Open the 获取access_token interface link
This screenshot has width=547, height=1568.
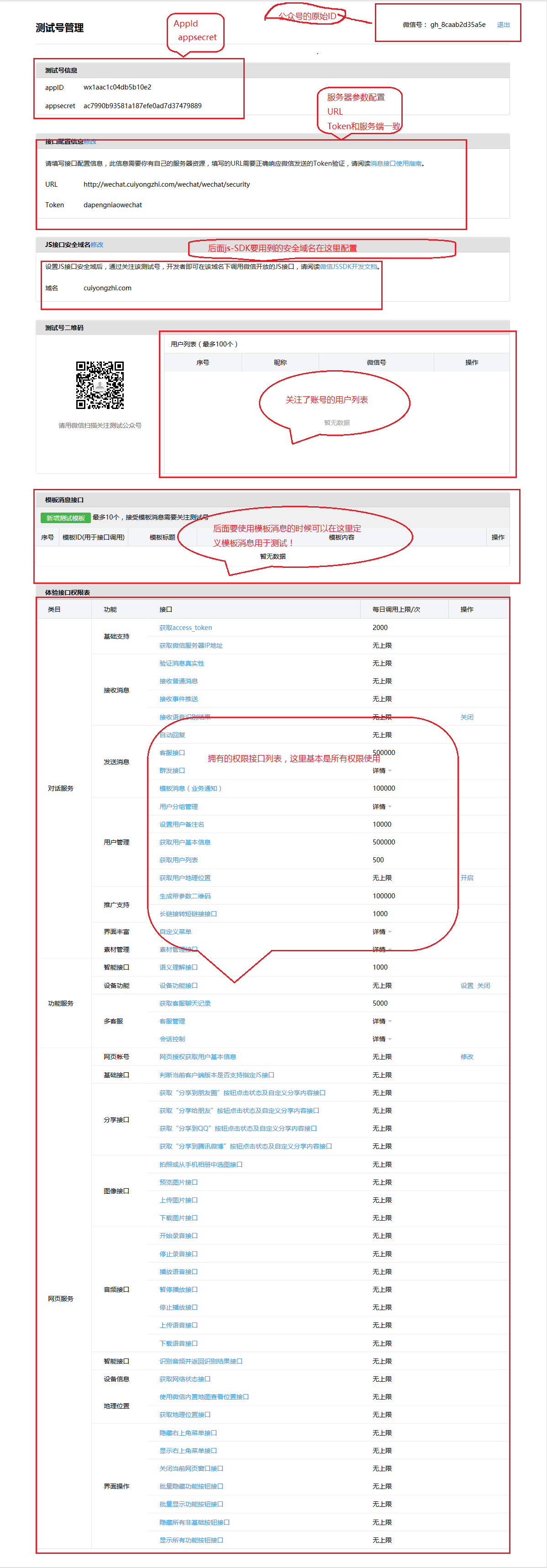point(185,628)
